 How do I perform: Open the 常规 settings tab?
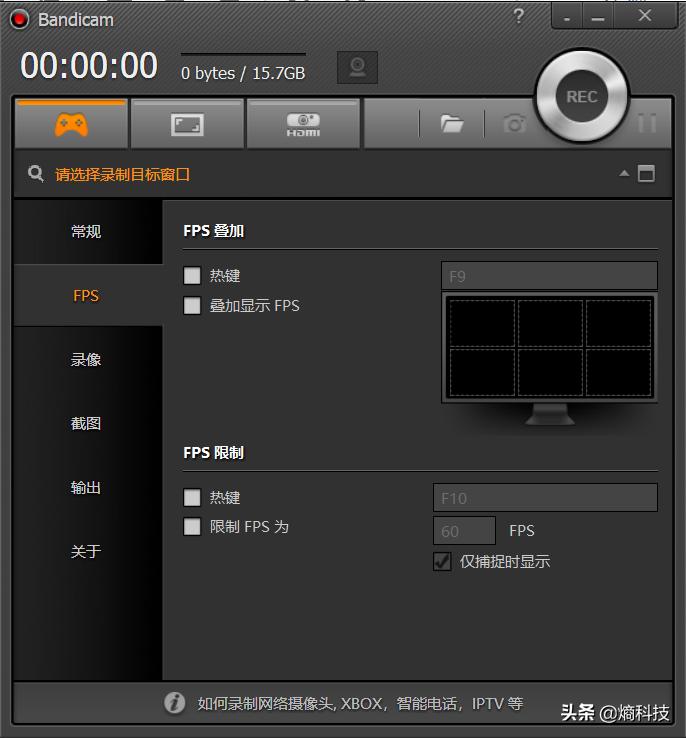point(88,232)
